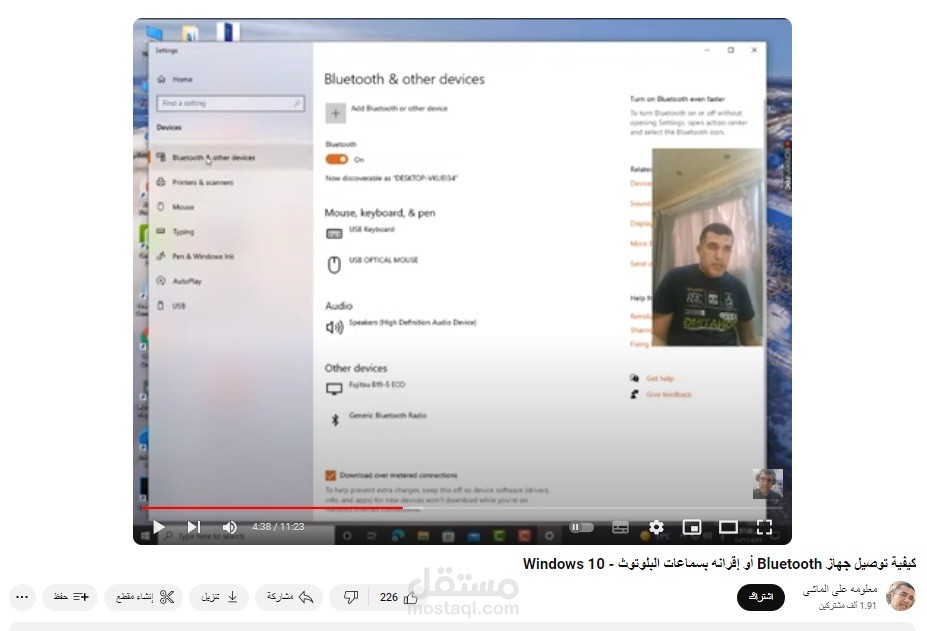Click the 226 like count
This screenshot has height=631, width=927.
click(x=388, y=597)
